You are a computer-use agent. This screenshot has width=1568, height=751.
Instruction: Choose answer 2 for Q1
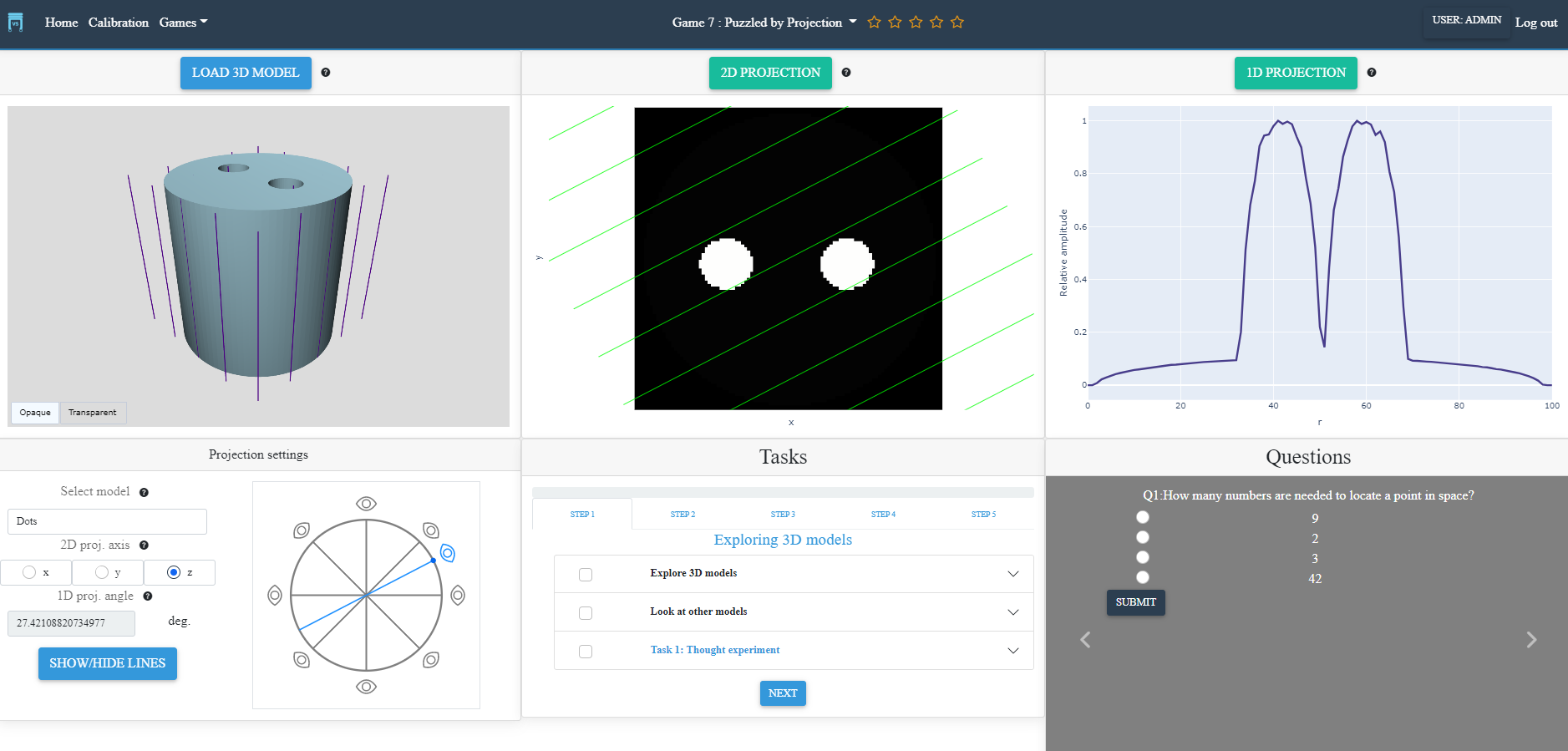pos(1143,537)
